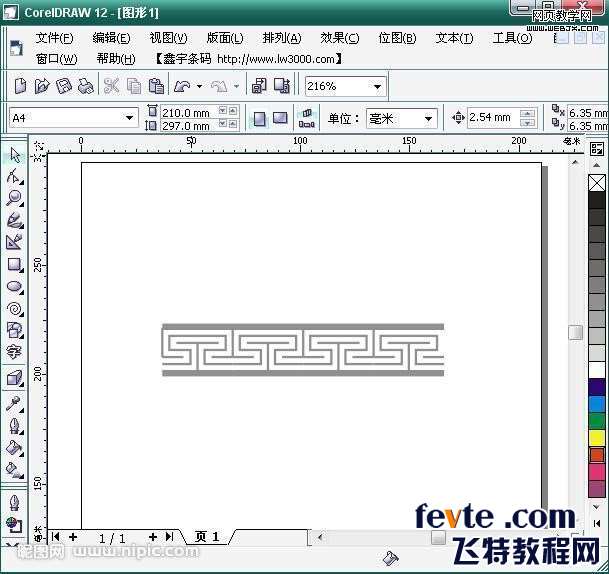Image resolution: width=609 pixels, height=574 pixels.
Task: Click the Print icon
Action: pos(85,86)
